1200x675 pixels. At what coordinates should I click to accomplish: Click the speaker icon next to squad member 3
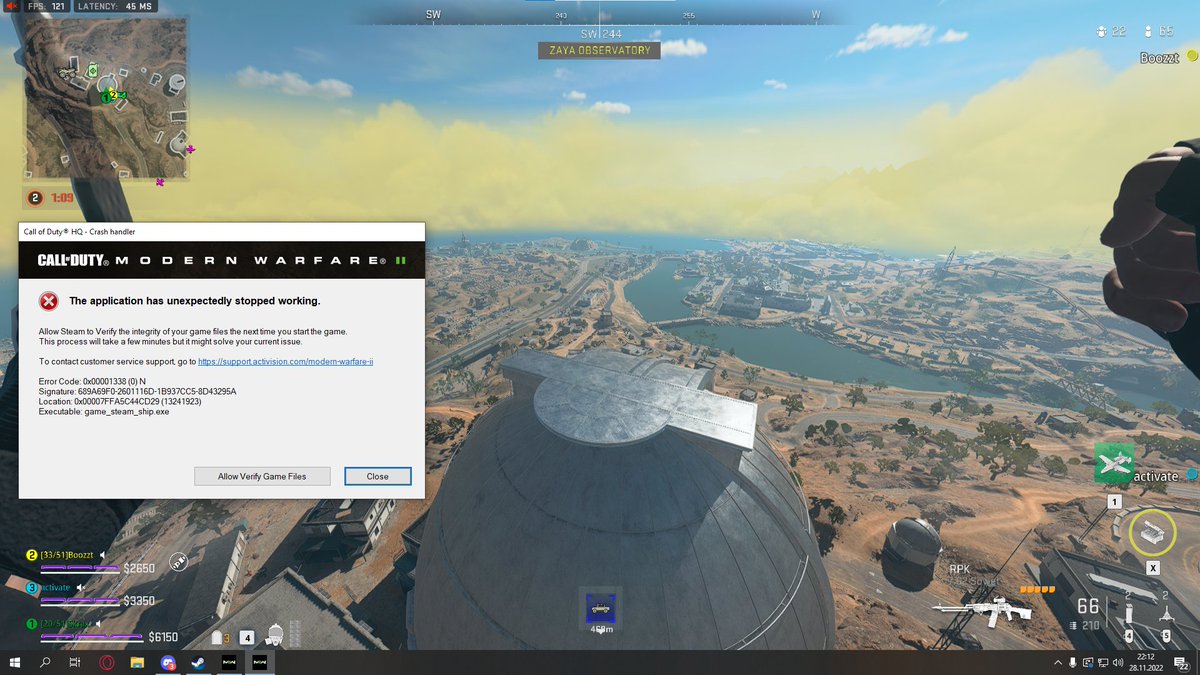[82, 587]
